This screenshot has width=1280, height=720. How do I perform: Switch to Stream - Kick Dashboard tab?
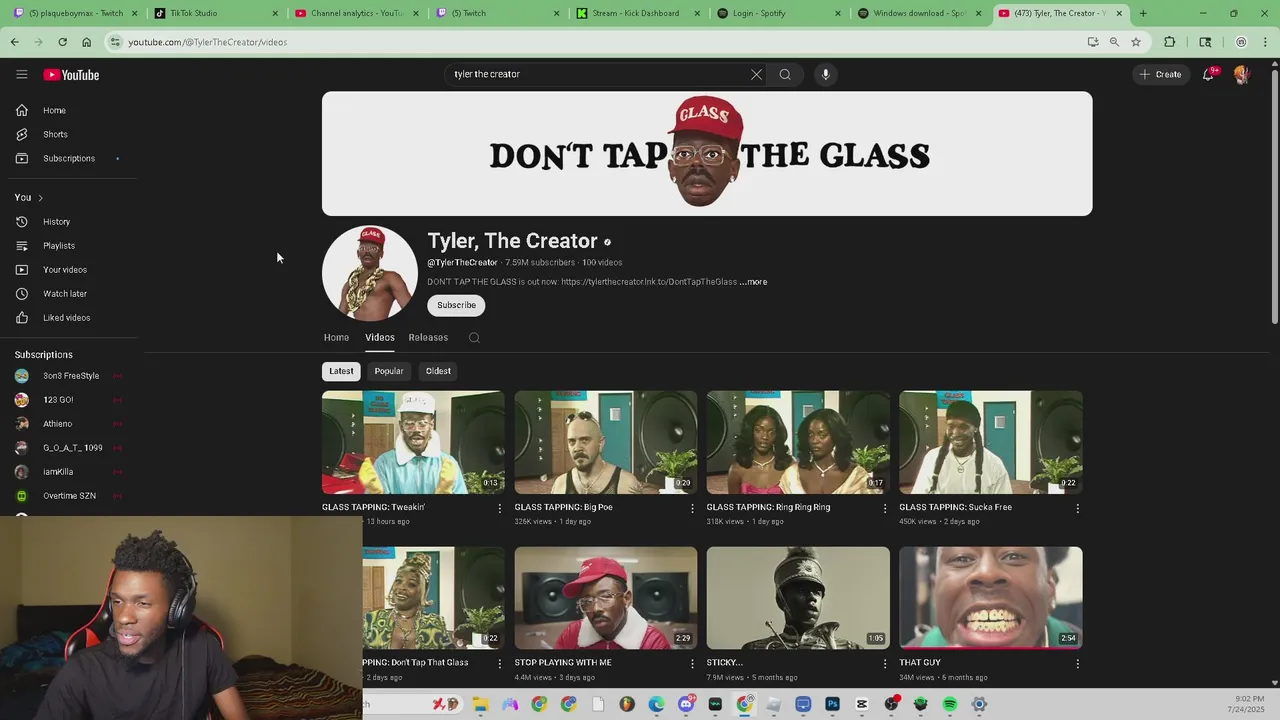(x=637, y=13)
